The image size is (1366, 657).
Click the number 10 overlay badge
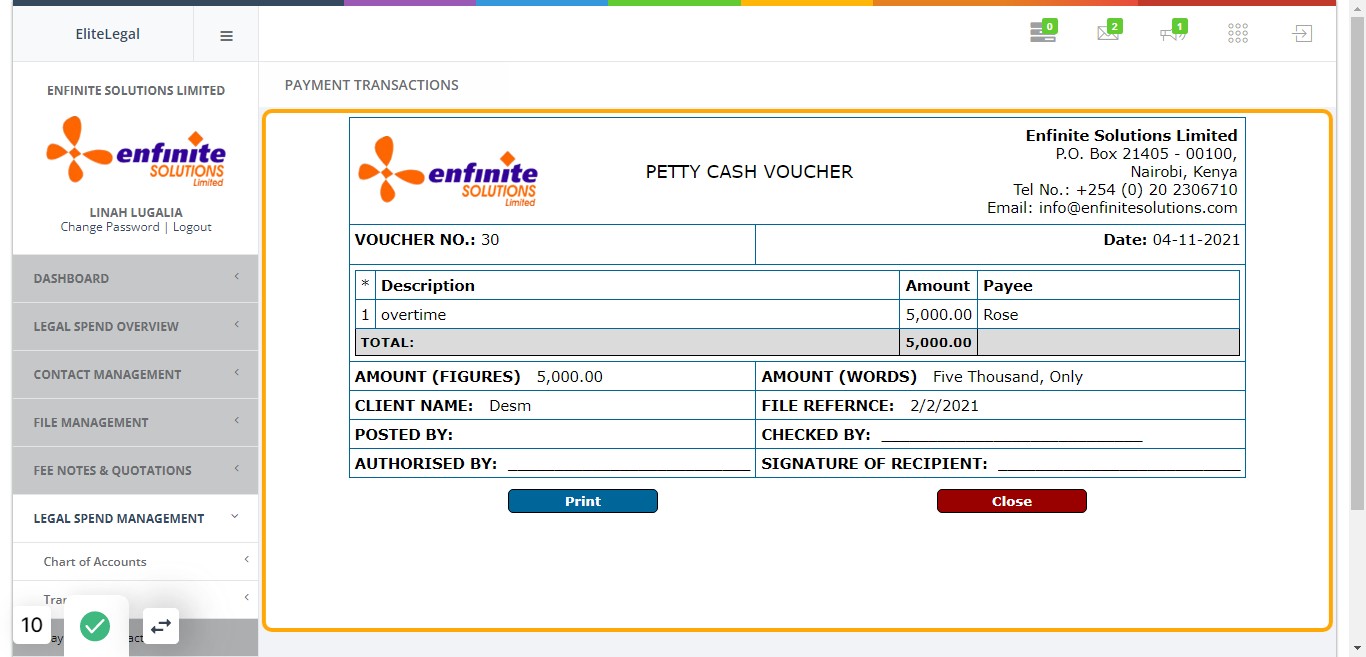click(32, 626)
